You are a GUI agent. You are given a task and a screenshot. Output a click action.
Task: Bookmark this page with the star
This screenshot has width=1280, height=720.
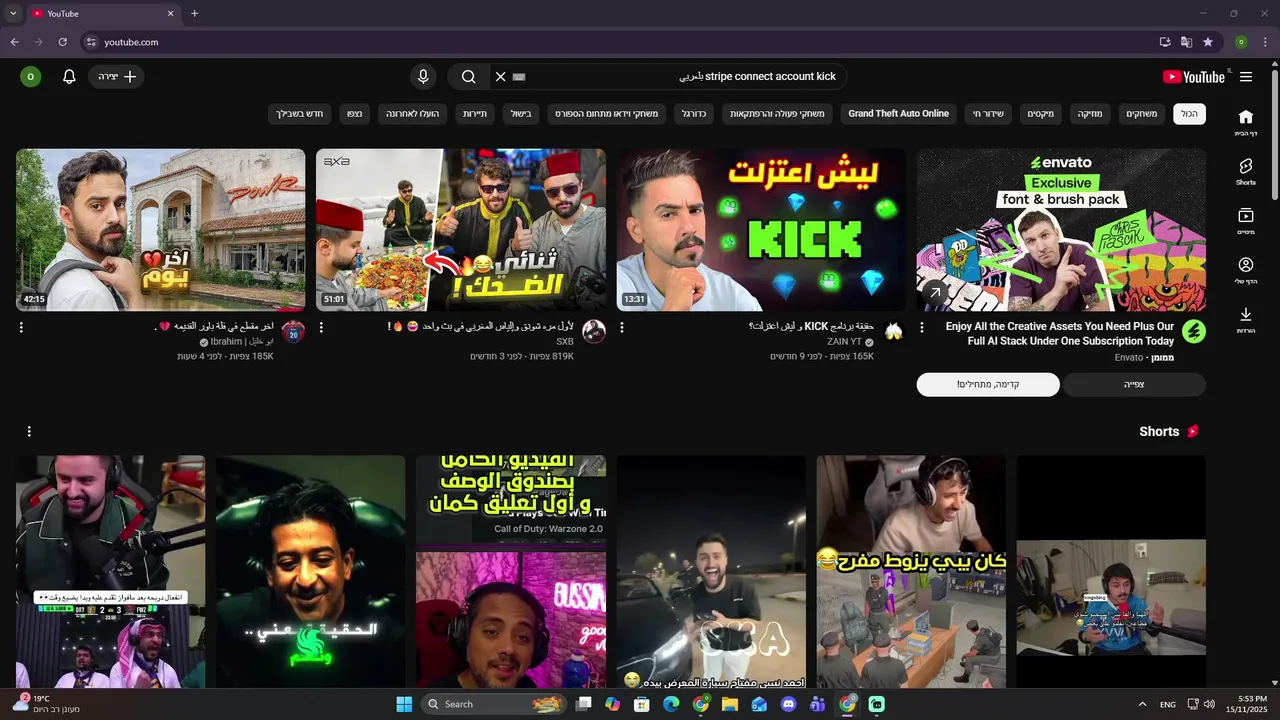tap(1208, 42)
